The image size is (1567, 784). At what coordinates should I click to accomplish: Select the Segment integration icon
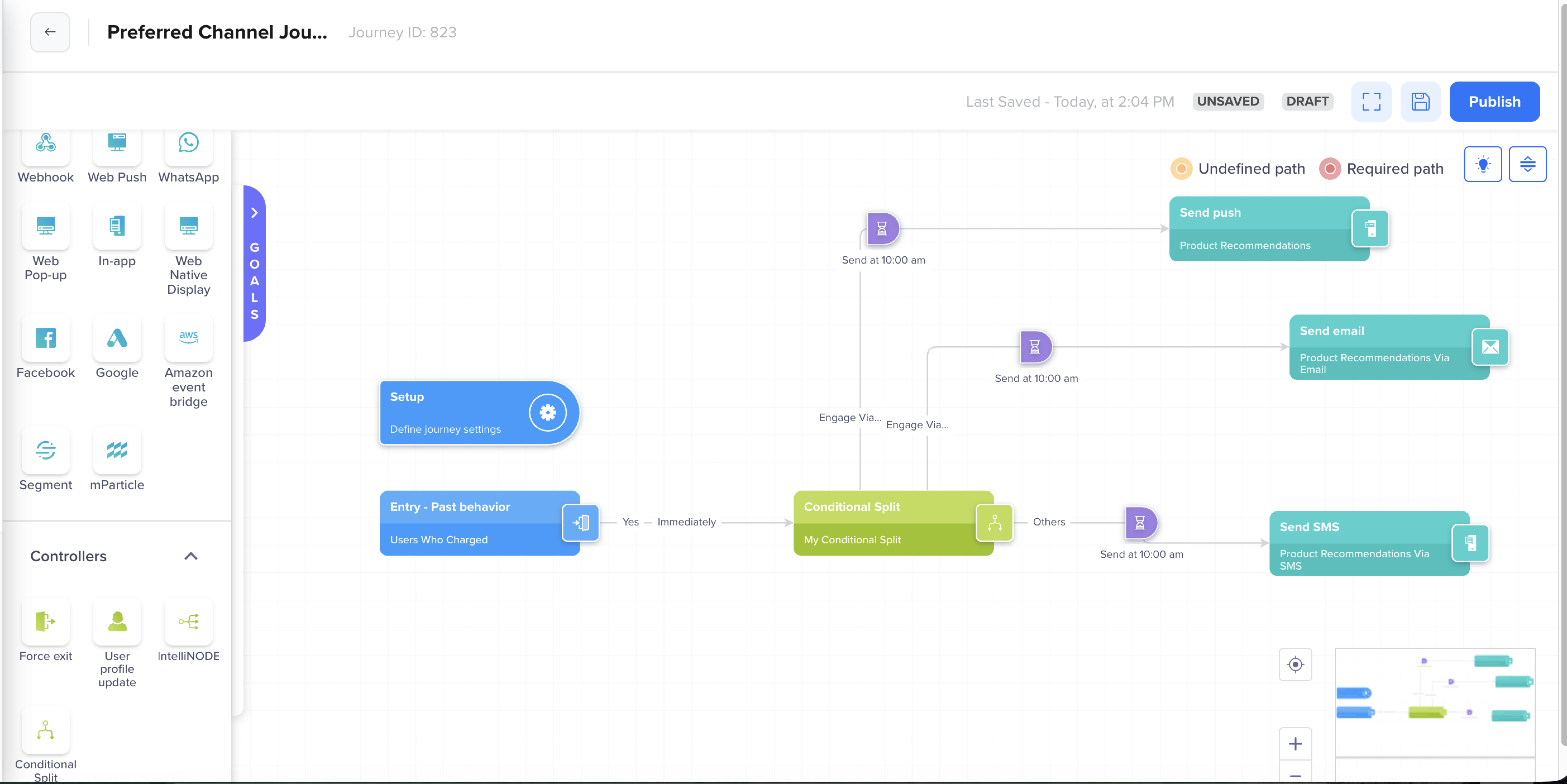pyautogui.click(x=46, y=451)
